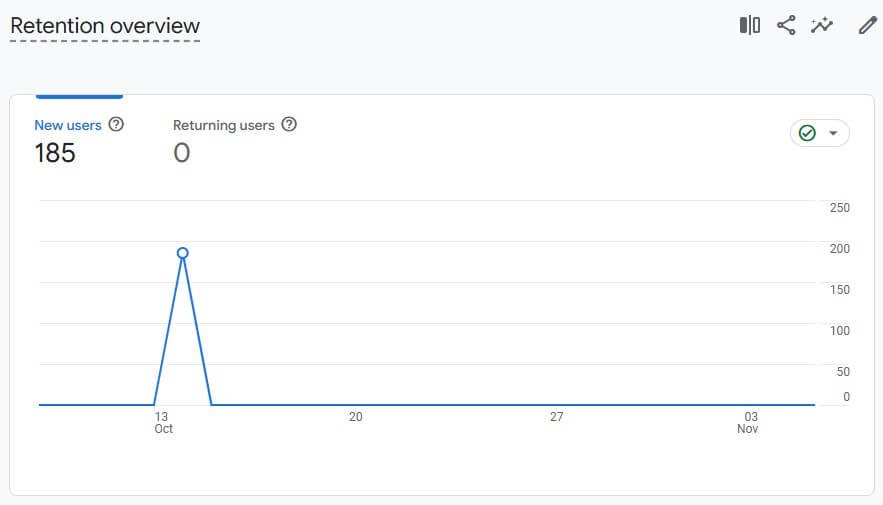Viewport: 883px width, 505px height.
Task: Click the 27 date axis label
Action: click(557, 417)
